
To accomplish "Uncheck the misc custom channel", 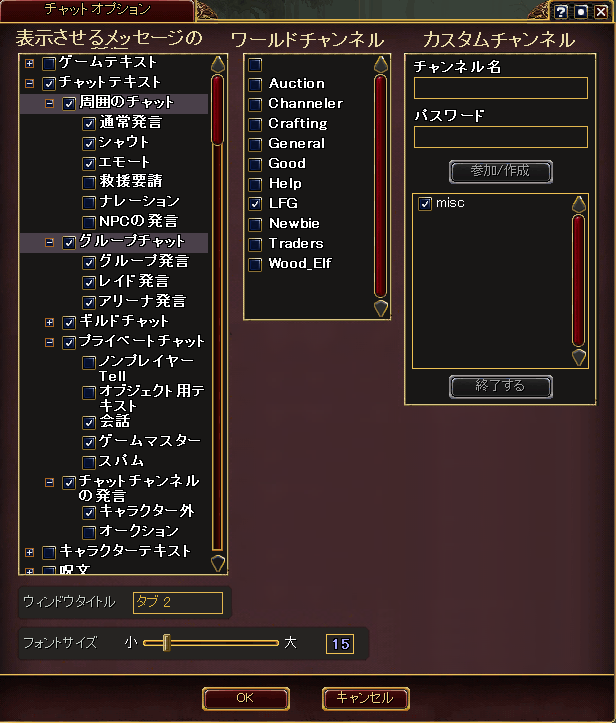I will coord(425,203).
